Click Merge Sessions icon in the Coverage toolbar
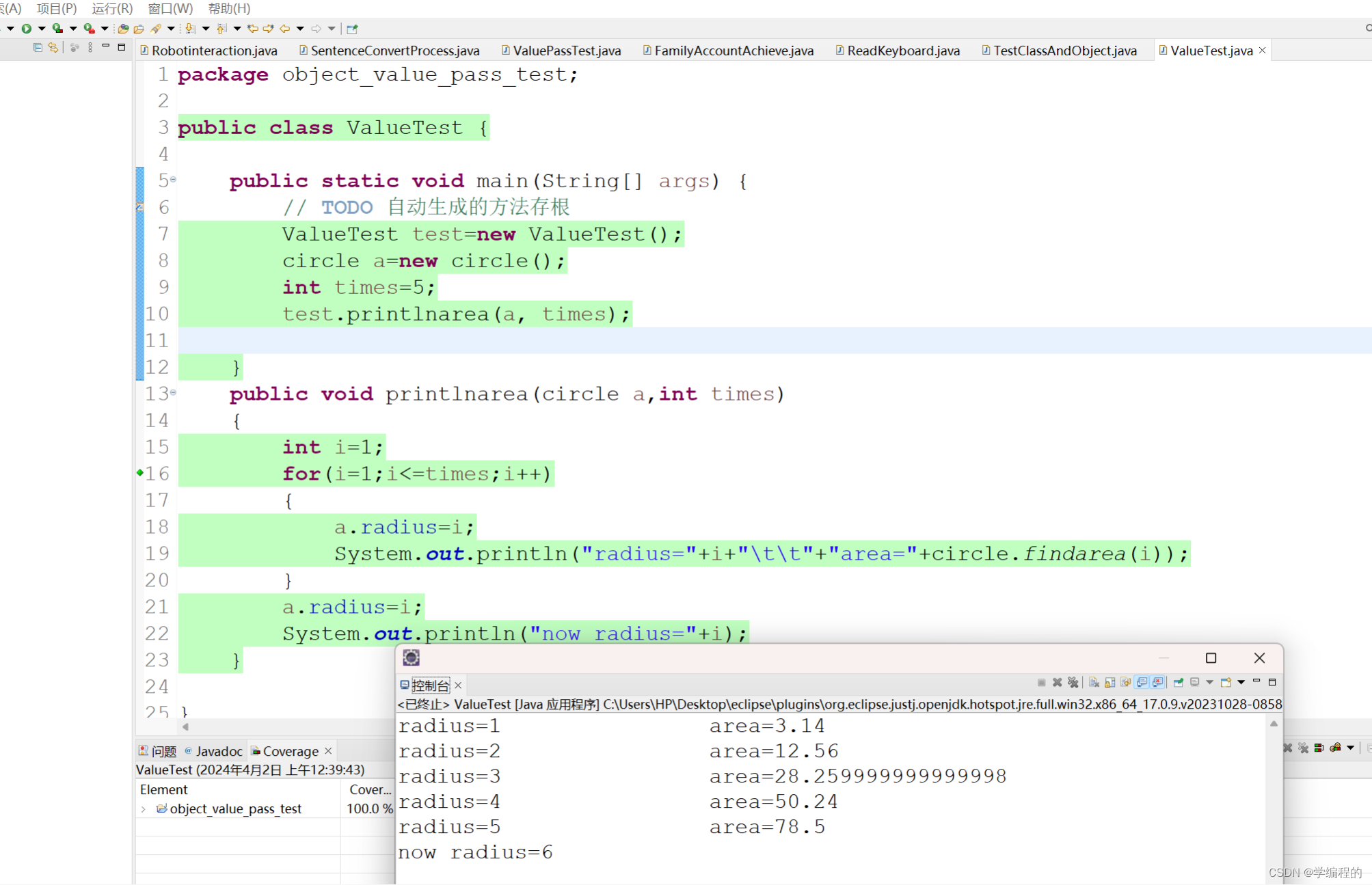The height and width of the screenshot is (885, 1372). (1319, 748)
